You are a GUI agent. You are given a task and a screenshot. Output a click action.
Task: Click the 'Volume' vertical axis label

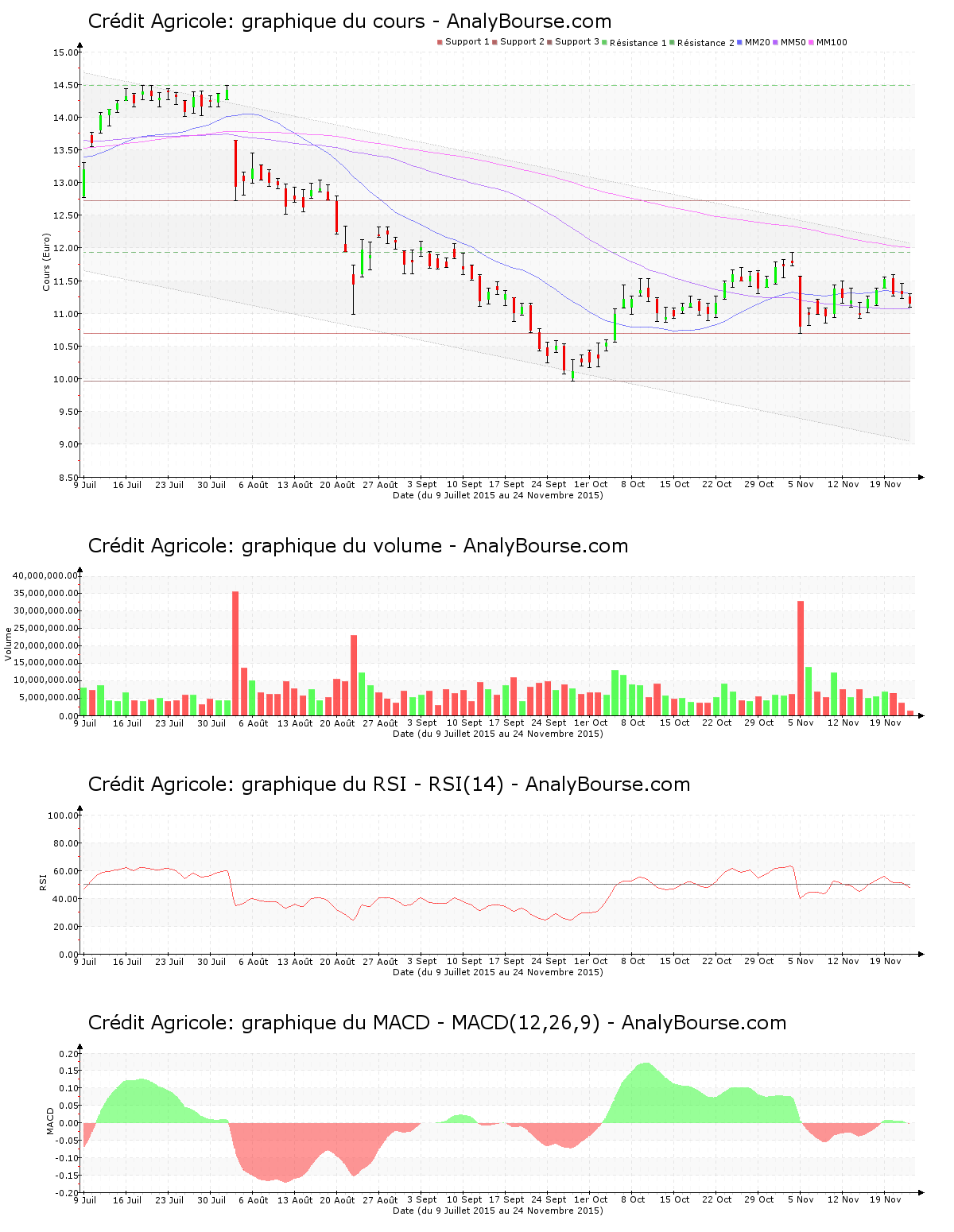click(x=9, y=644)
